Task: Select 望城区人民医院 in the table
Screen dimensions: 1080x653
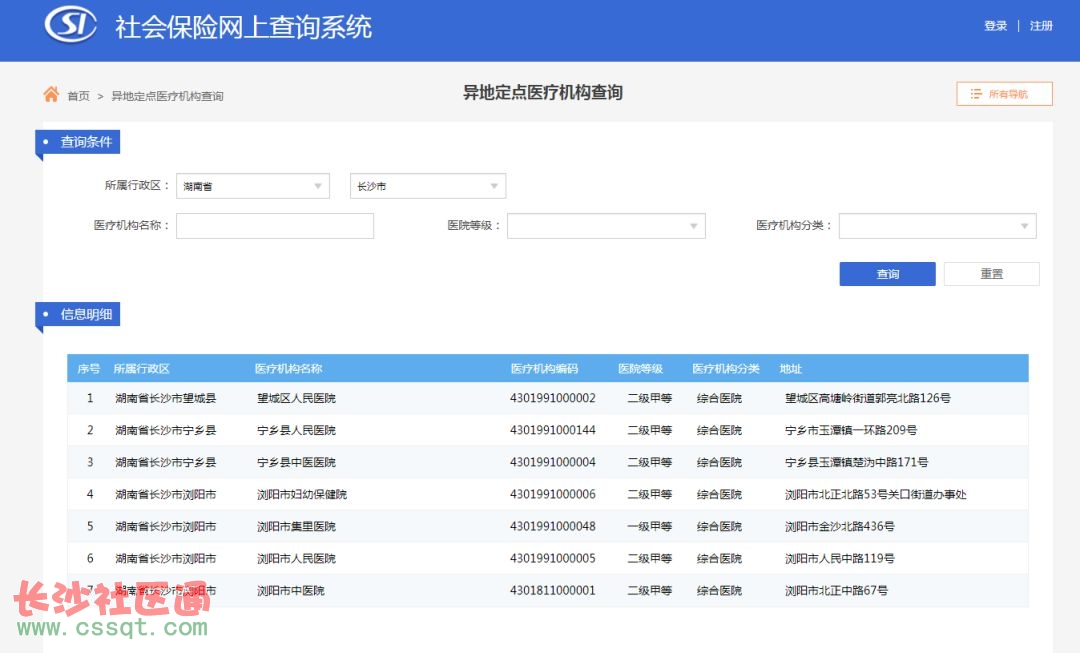Action: pos(296,398)
